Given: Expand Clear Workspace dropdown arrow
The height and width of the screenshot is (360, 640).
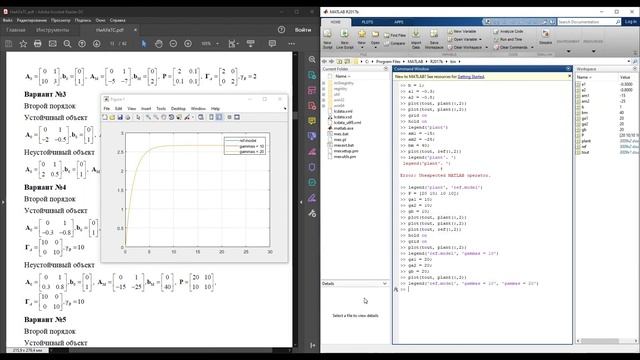Looking at the screenshot, I should click(x=487, y=47).
